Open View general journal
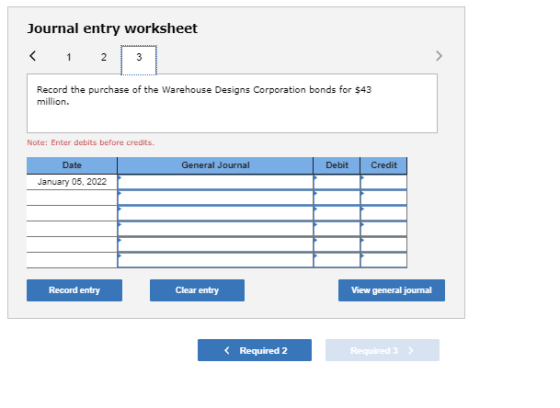This screenshot has height=408, width=560. pos(391,290)
